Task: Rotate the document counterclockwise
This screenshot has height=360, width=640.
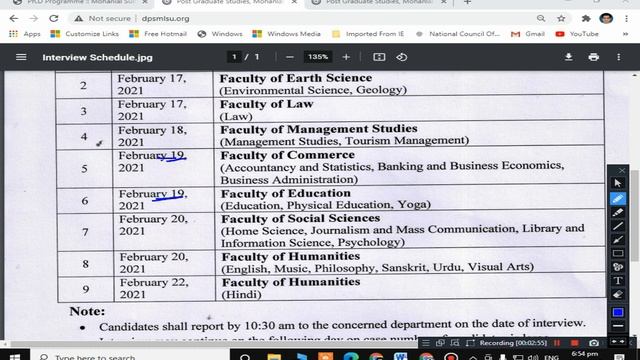Action: [x=402, y=57]
